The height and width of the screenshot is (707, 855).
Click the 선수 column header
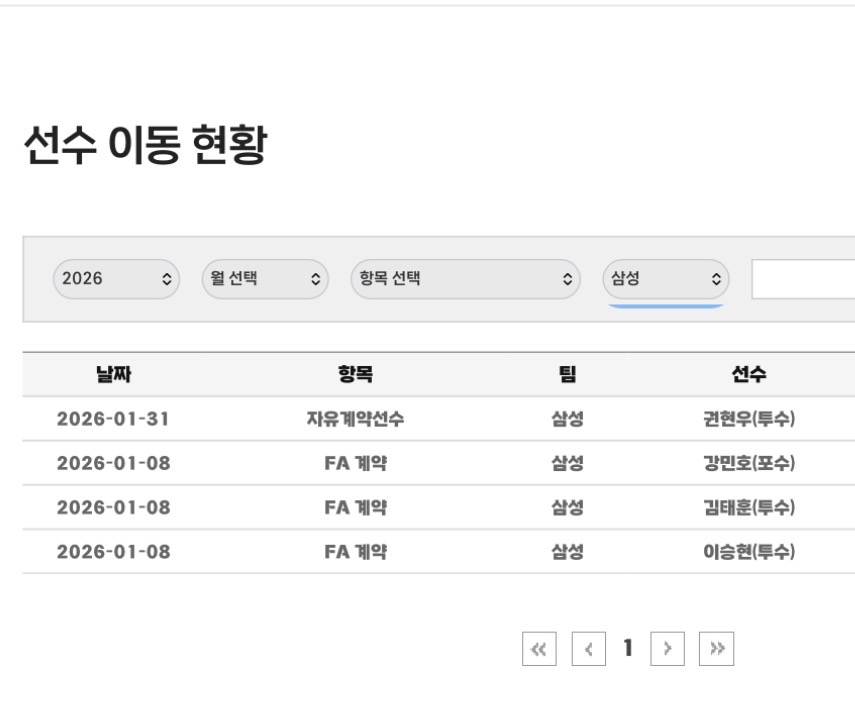pyautogui.click(x=749, y=375)
